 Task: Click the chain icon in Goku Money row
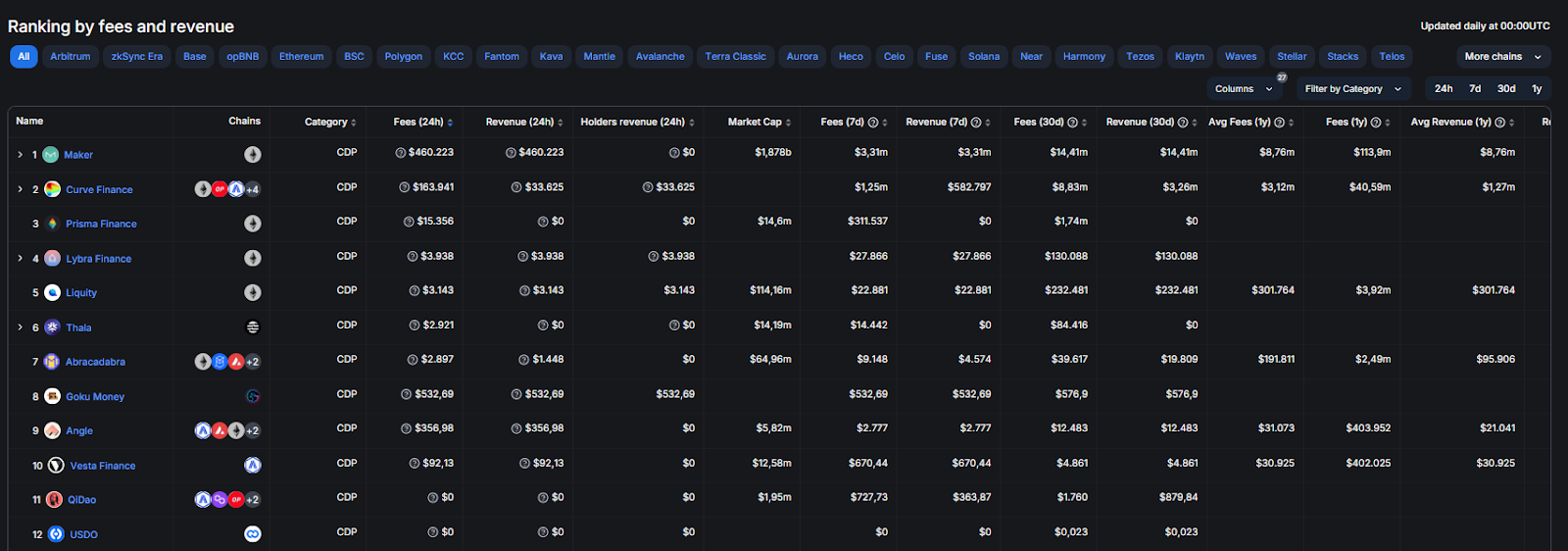pyautogui.click(x=253, y=396)
